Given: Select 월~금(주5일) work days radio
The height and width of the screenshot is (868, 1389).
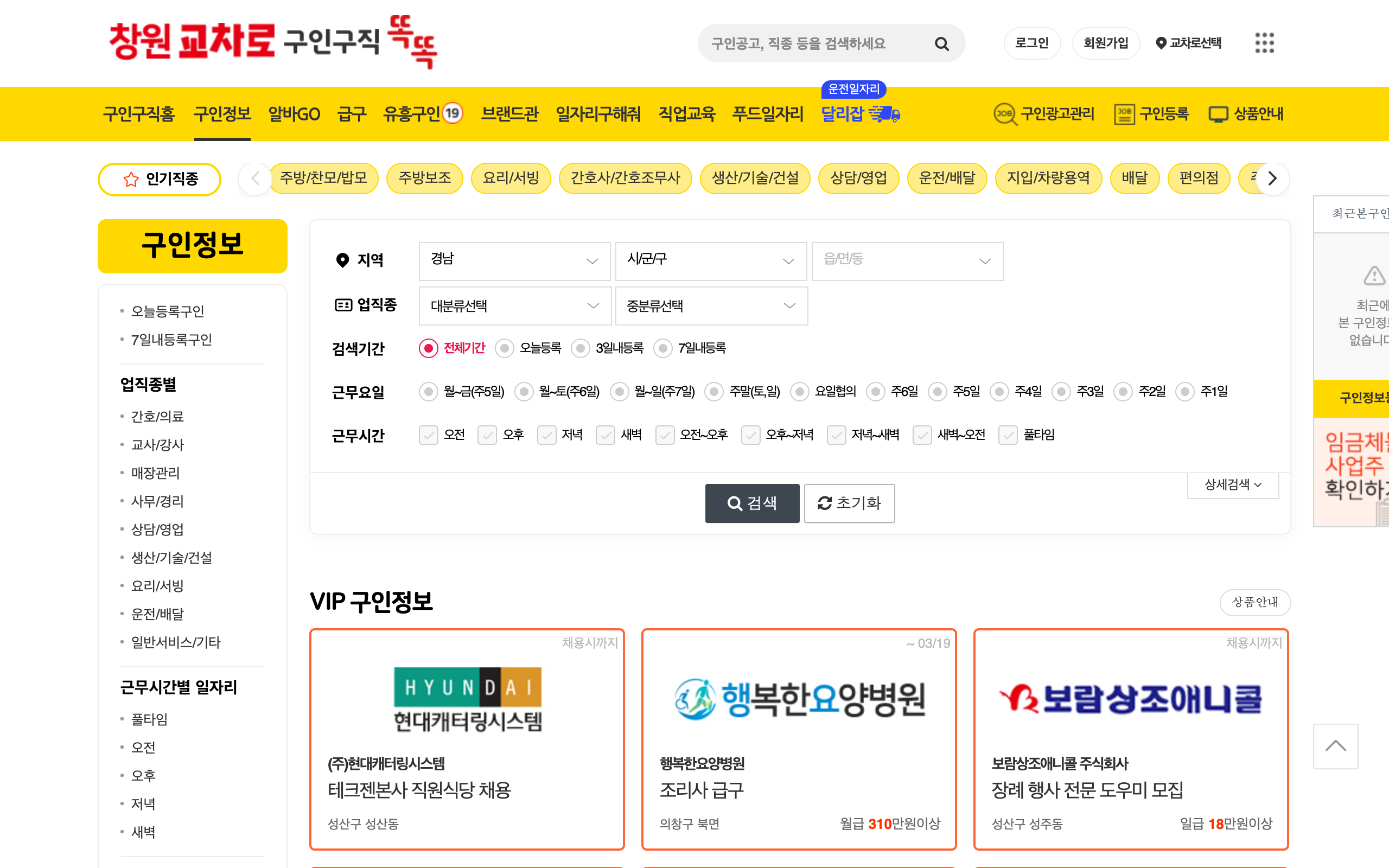Looking at the screenshot, I should coord(428,392).
